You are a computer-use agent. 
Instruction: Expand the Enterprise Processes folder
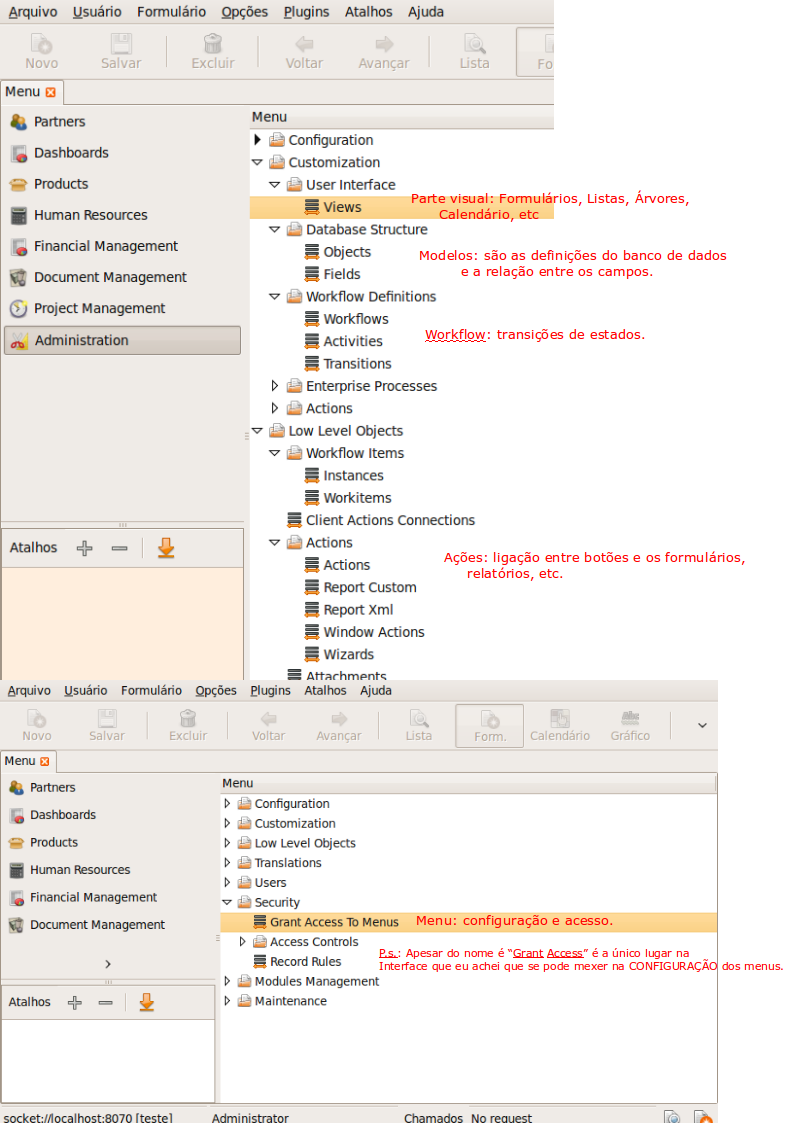point(275,386)
